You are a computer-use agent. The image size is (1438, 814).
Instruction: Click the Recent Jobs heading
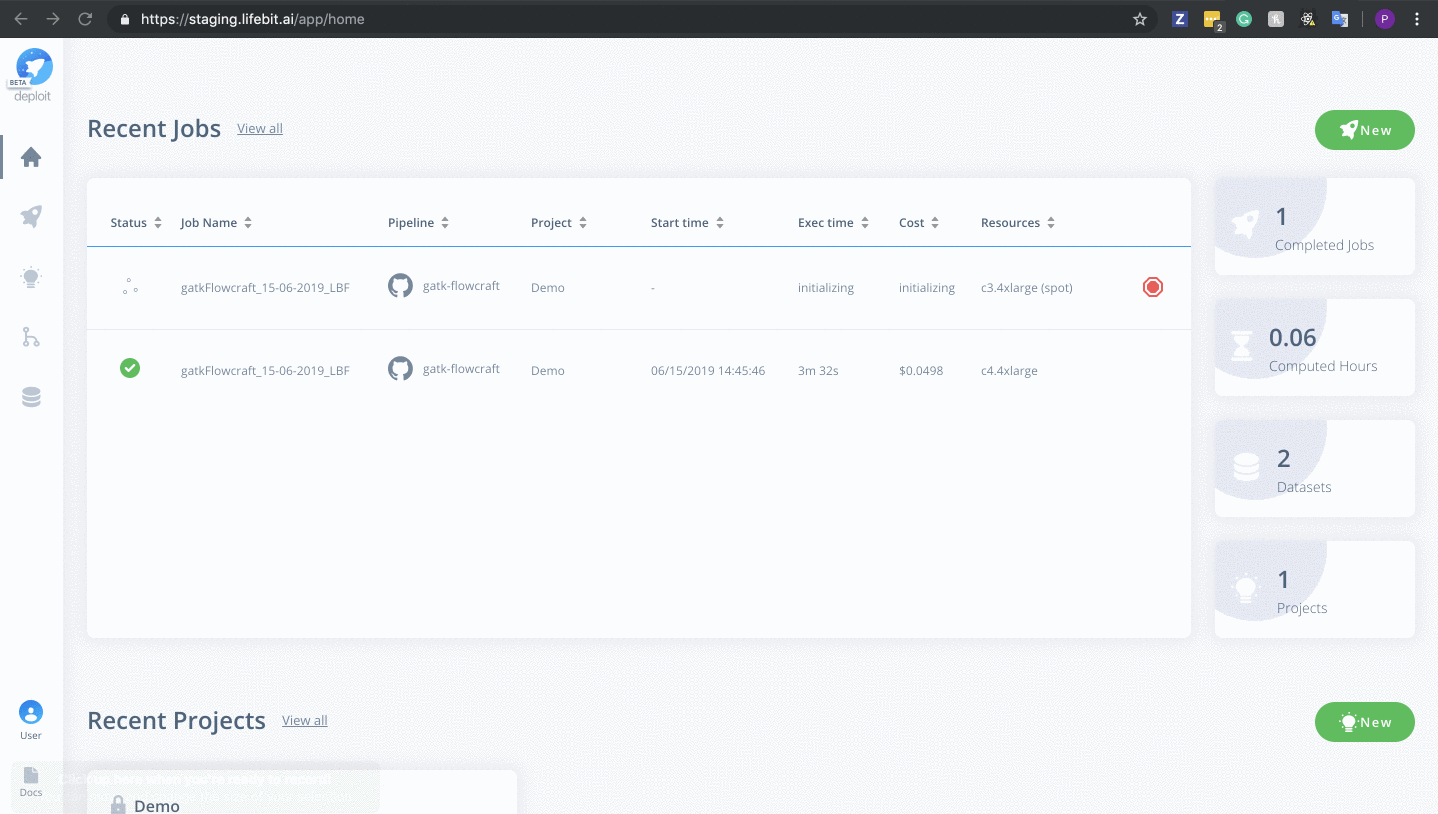click(154, 129)
